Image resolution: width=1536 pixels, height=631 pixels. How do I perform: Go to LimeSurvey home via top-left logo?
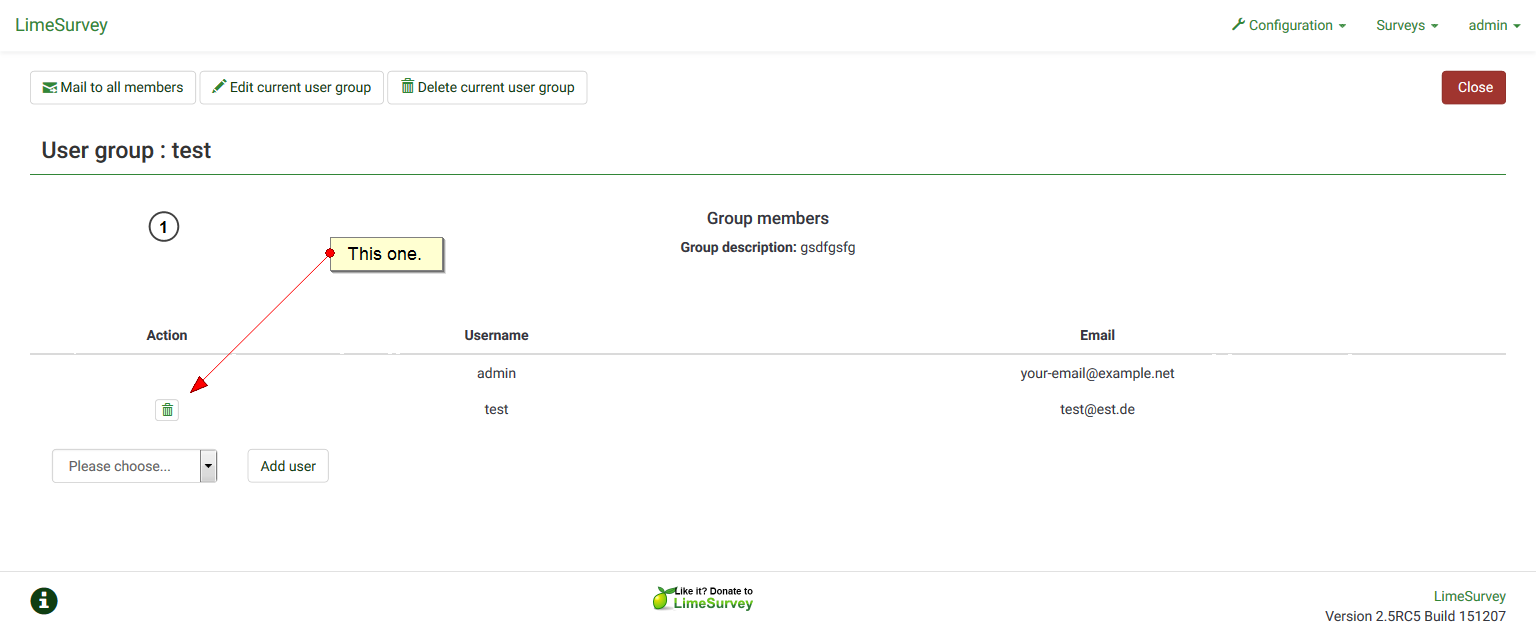point(61,25)
